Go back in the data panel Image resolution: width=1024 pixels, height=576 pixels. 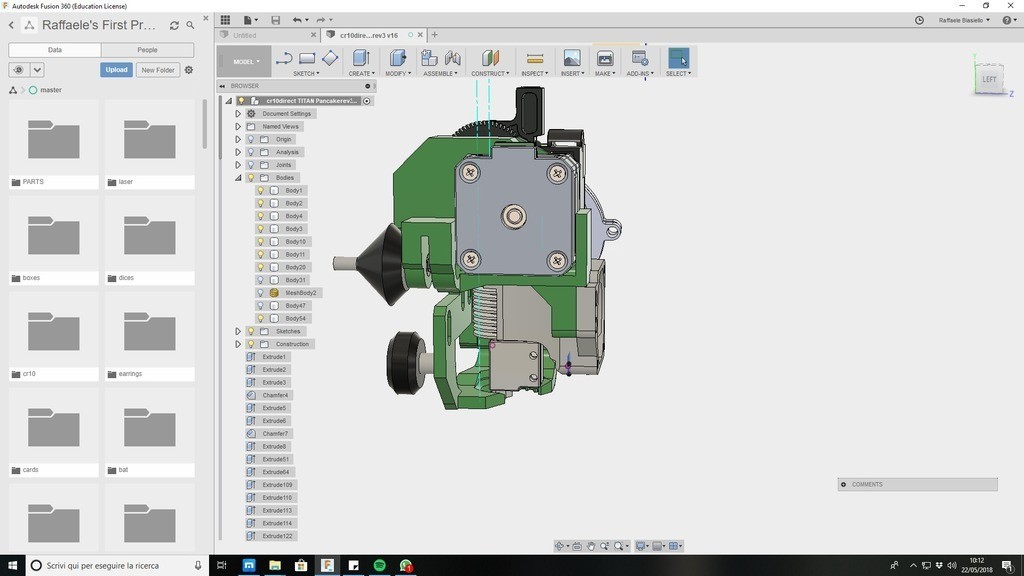tap(11, 25)
